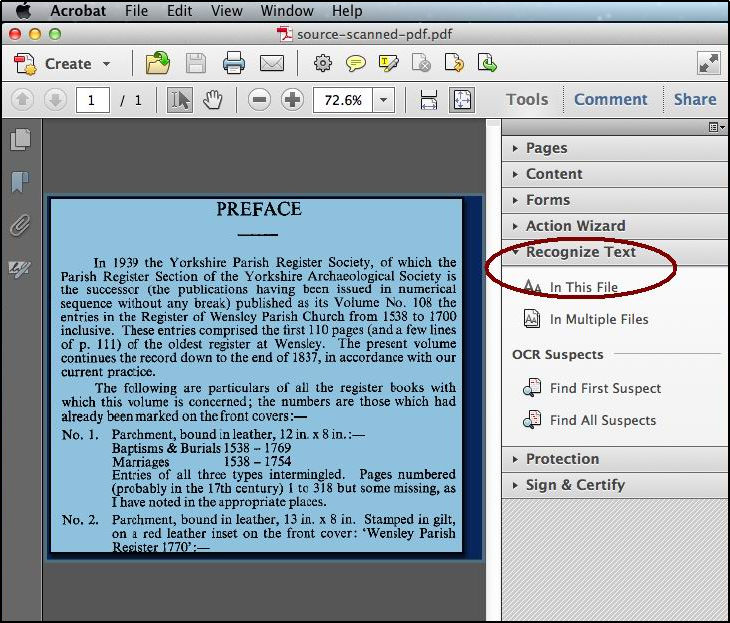The image size is (730, 623).
Task: Click the extract page icon with green arrow
Action: (487, 63)
